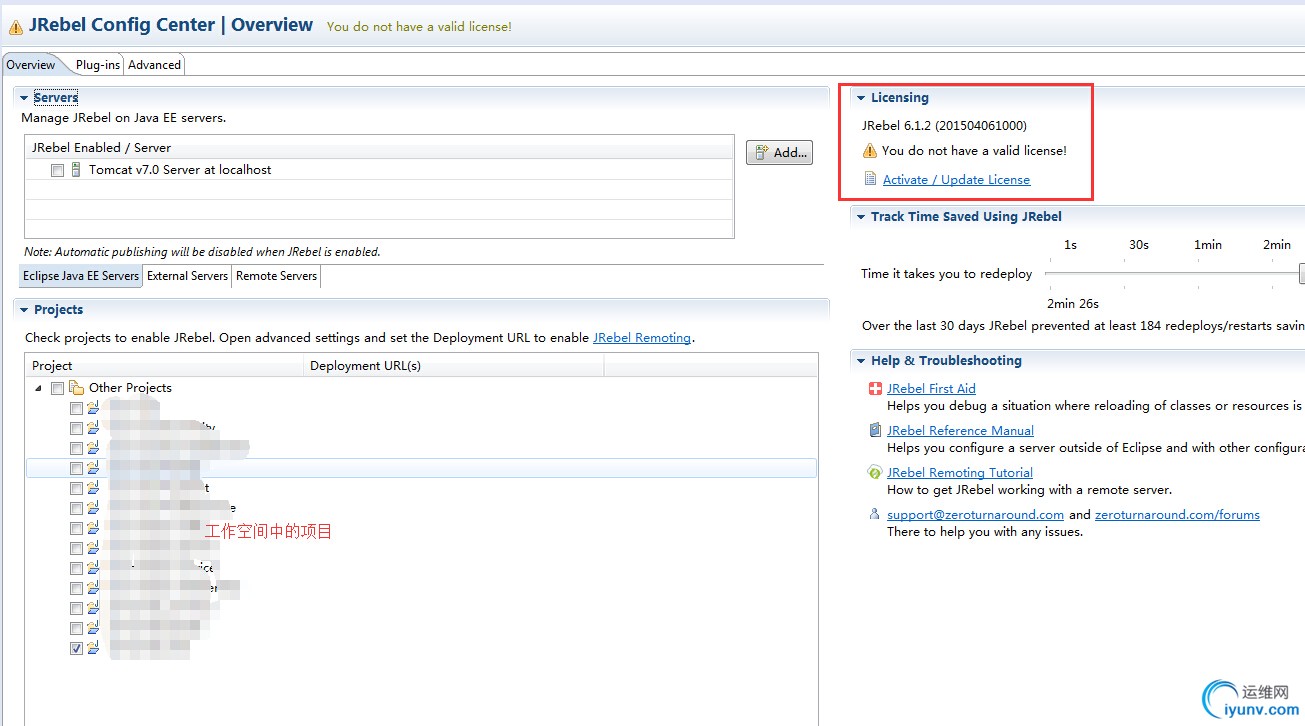Collapse the Licensing section
The image size is (1305, 726).
pos(861,98)
